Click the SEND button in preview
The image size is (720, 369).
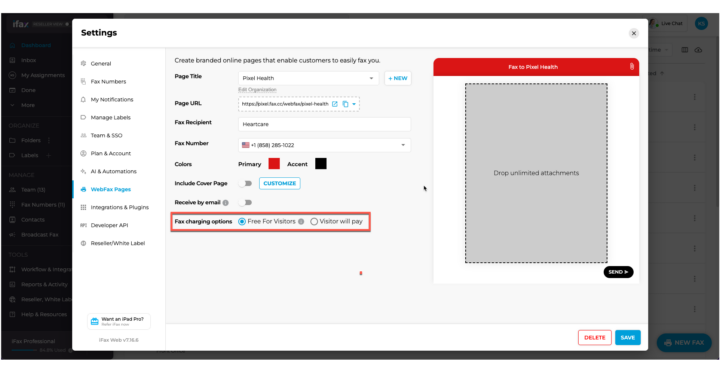pyautogui.click(x=618, y=272)
